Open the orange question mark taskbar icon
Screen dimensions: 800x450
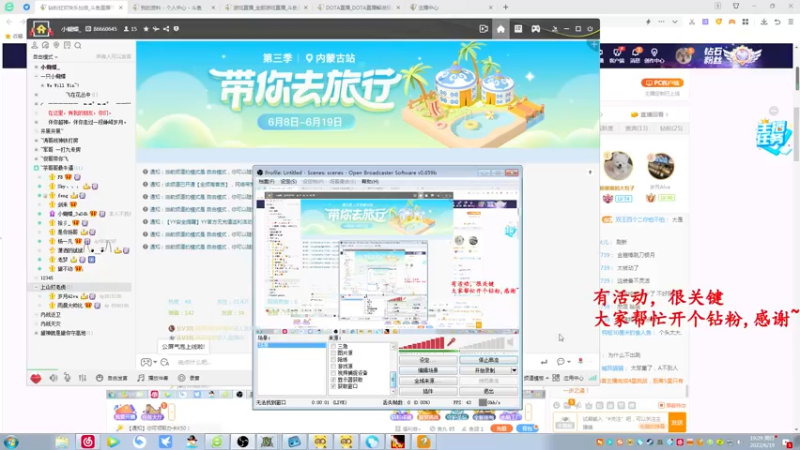coord(423,441)
